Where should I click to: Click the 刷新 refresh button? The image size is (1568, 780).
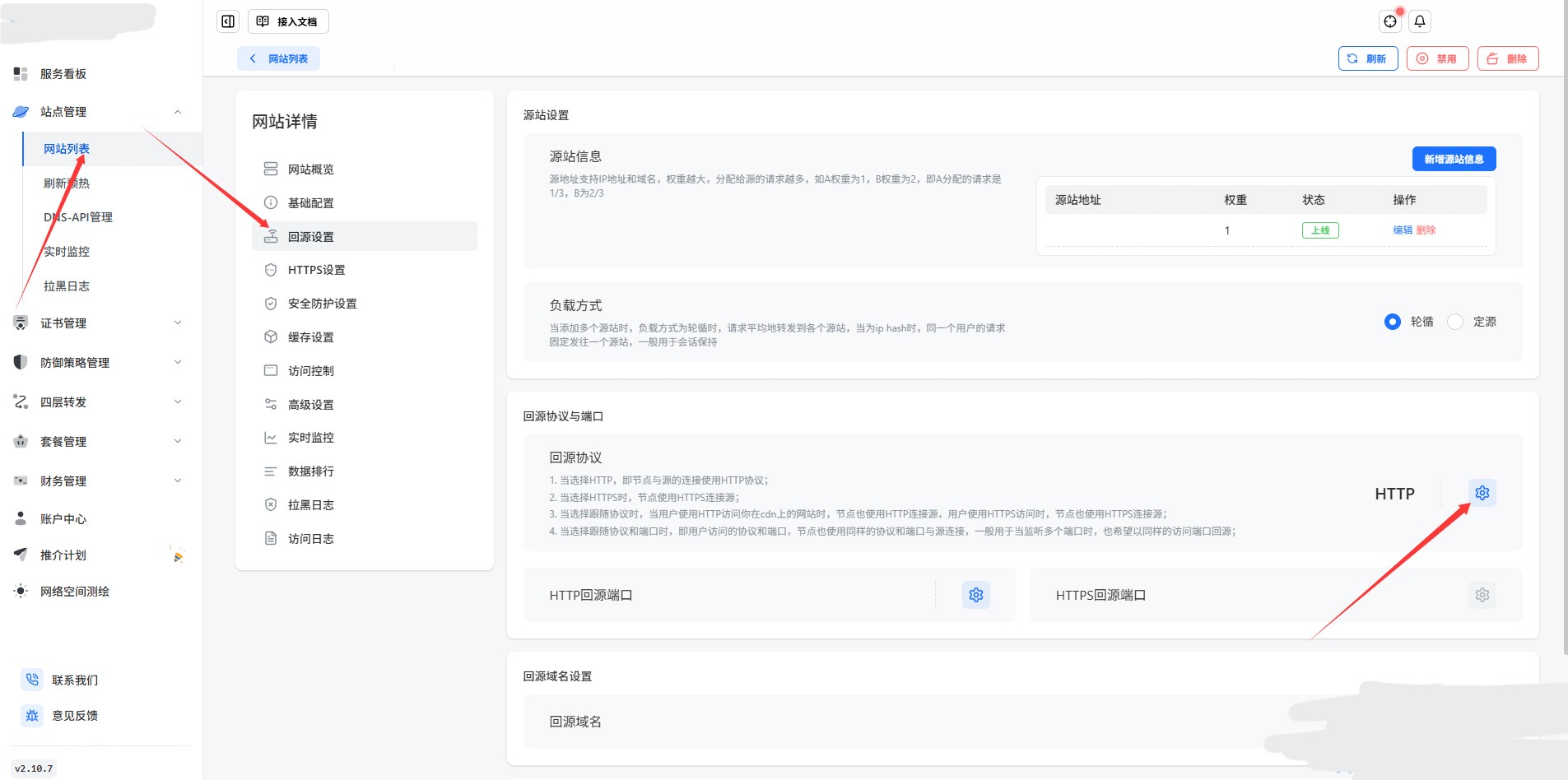1367,58
